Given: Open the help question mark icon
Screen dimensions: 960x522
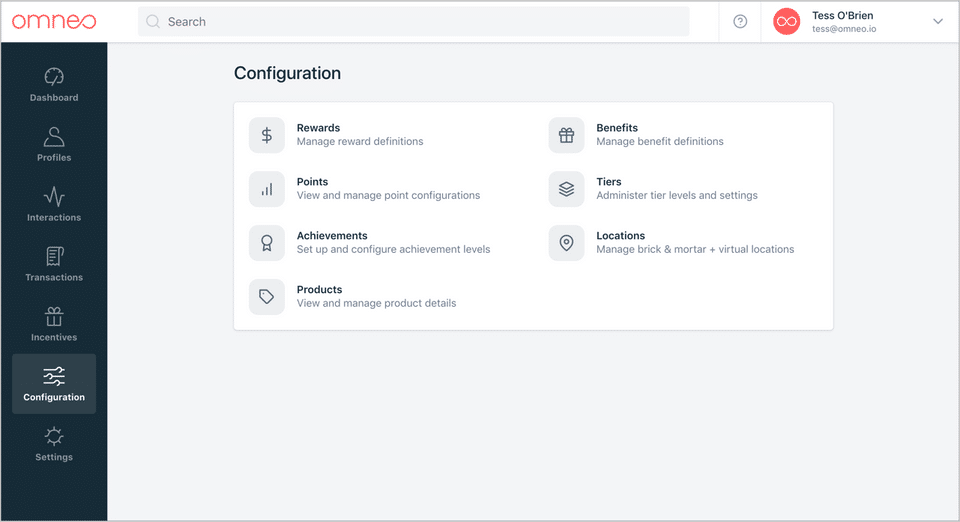Looking at the screenshot, I should [x=740, y=22].
